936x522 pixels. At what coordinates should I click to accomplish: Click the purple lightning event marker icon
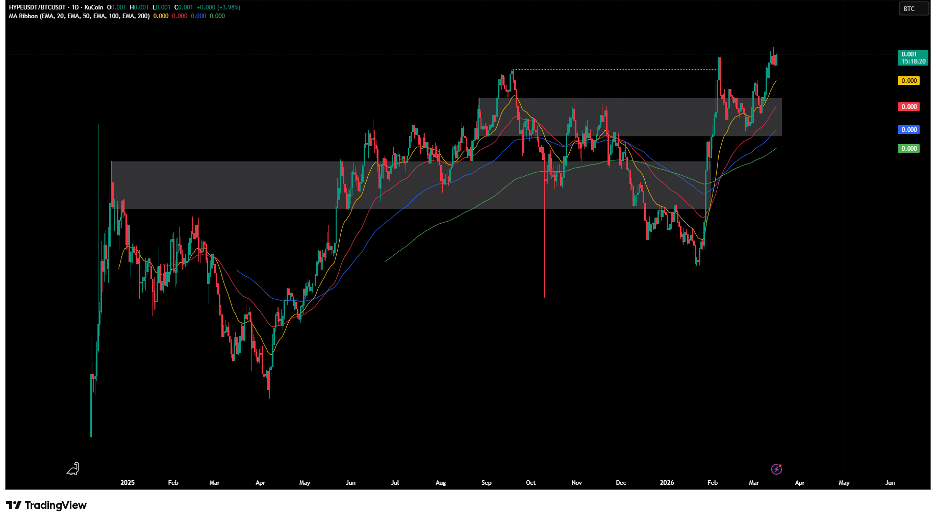(x=777, y=468)
